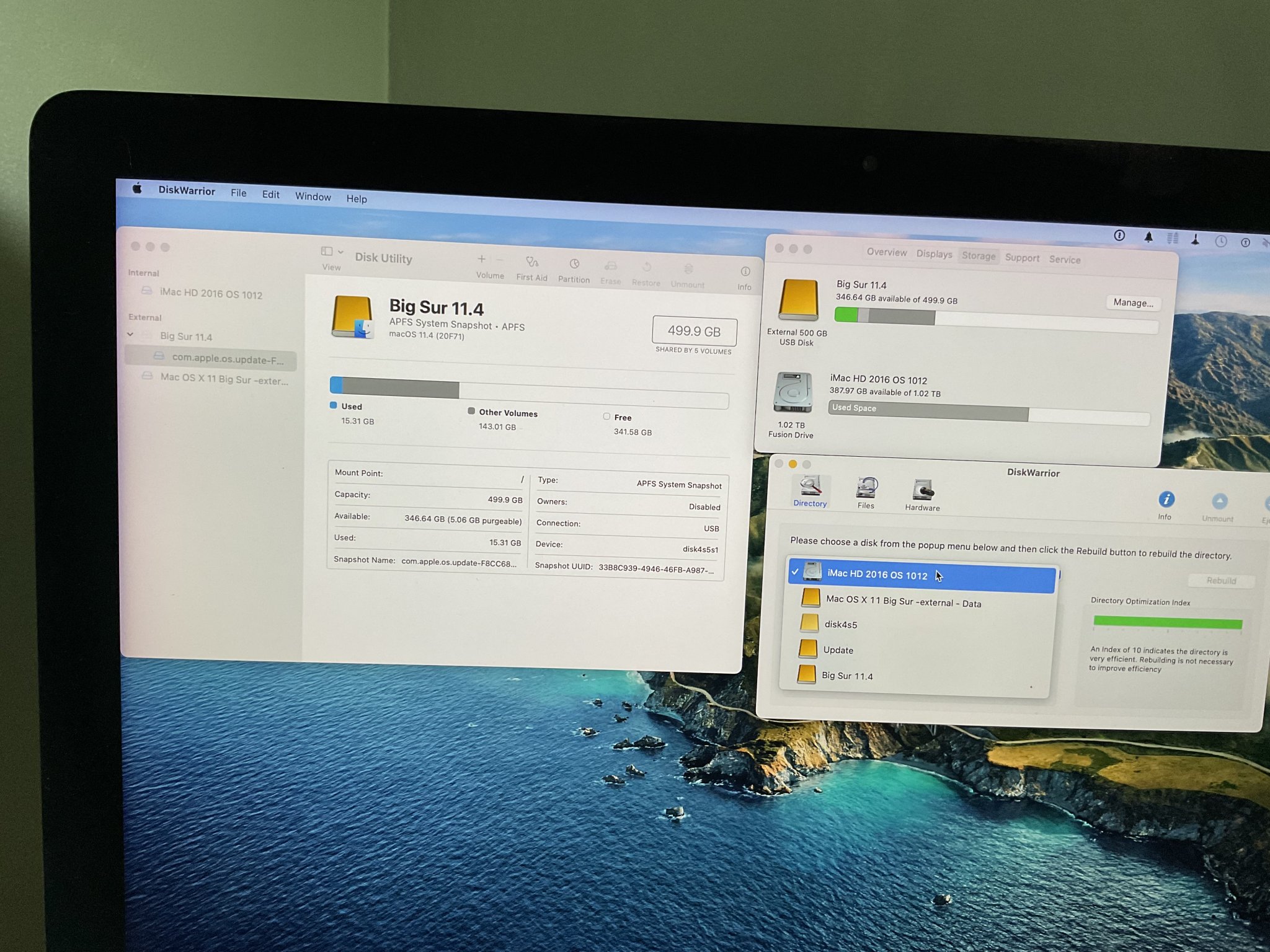Click the DiskWarrior Info icon

pos(1166,500)
